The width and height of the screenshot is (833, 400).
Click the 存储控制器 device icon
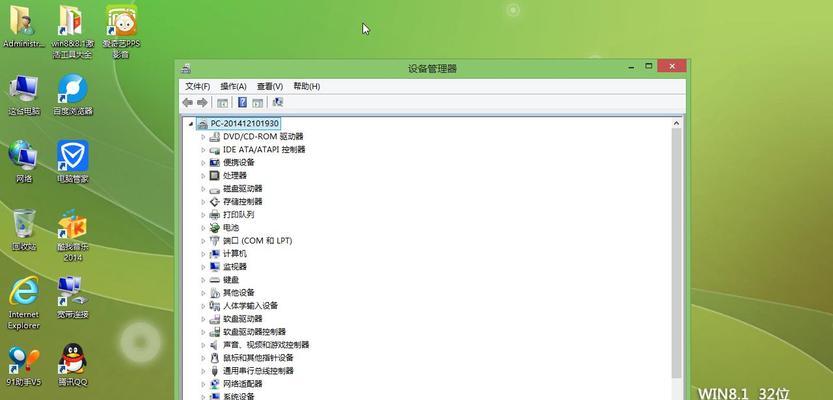(215, 202)
